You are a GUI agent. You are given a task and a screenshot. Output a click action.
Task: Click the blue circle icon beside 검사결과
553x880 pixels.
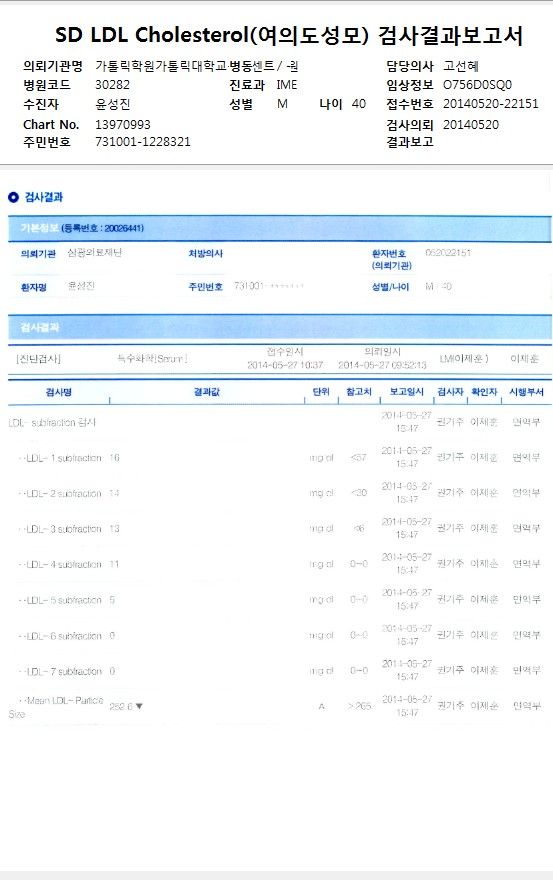[13, 197]
